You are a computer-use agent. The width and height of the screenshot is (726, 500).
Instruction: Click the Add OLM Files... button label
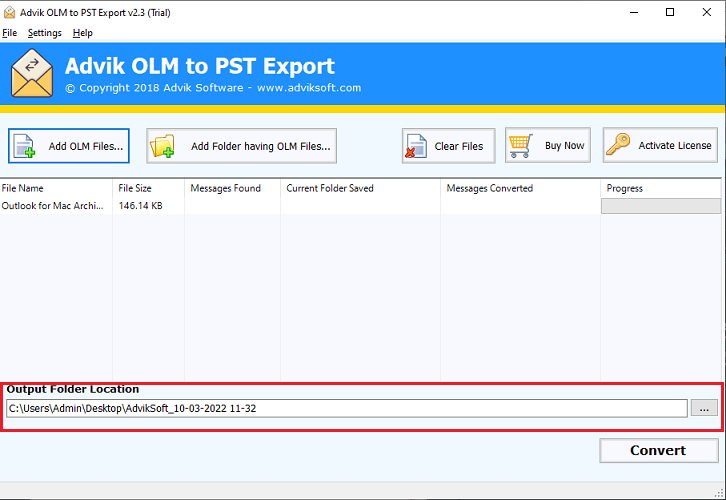[x=86, y=146]
